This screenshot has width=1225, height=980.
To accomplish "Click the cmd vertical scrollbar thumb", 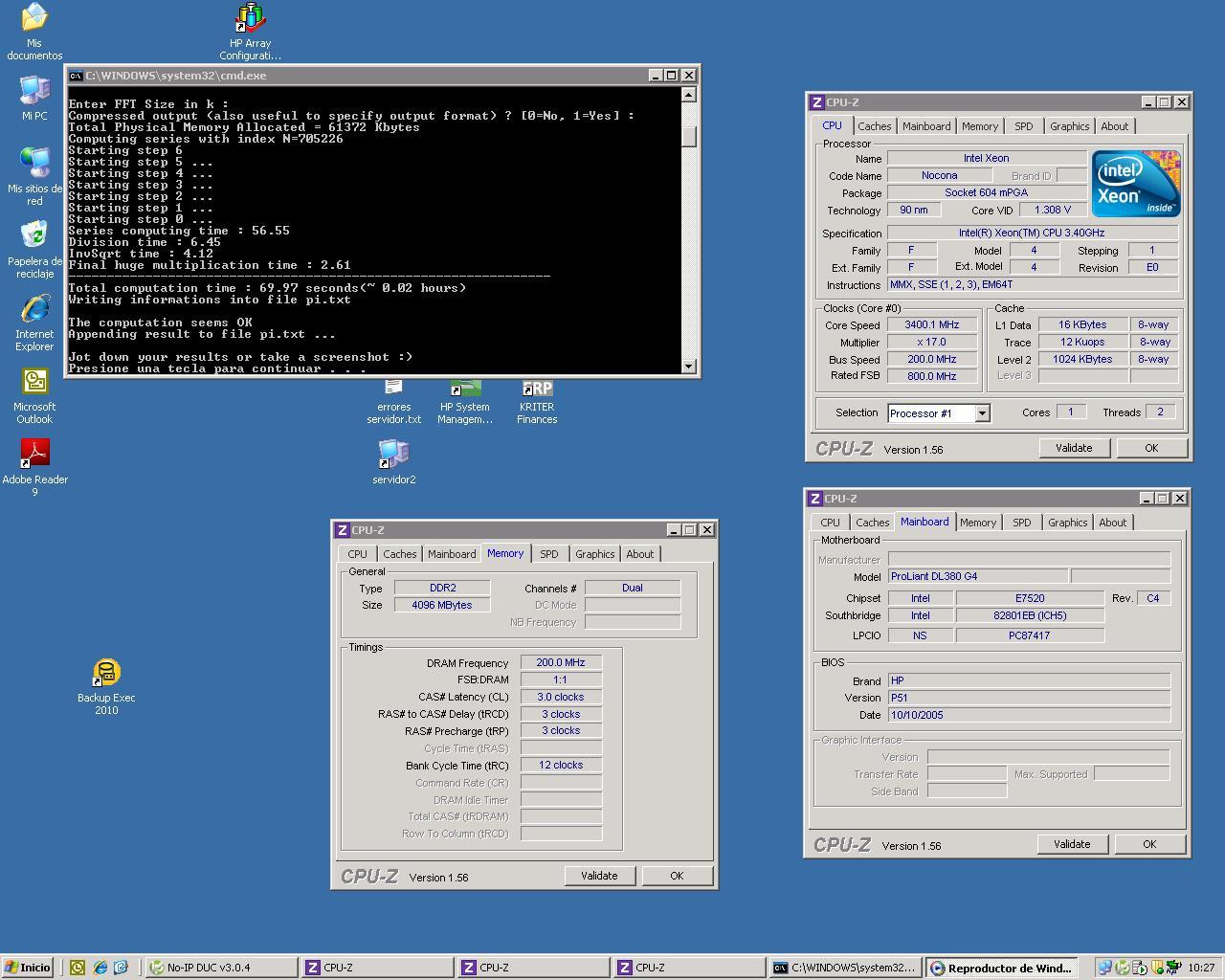I will coord(689,135).
